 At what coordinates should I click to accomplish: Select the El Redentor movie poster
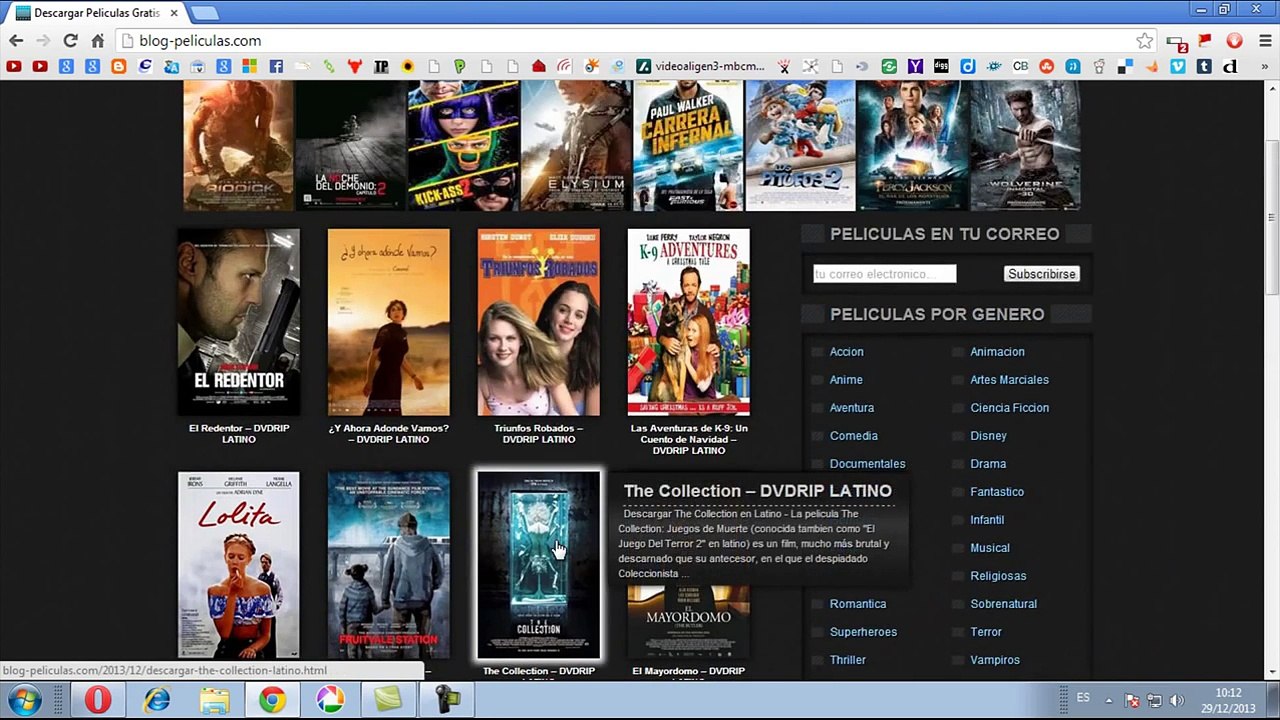238,322
